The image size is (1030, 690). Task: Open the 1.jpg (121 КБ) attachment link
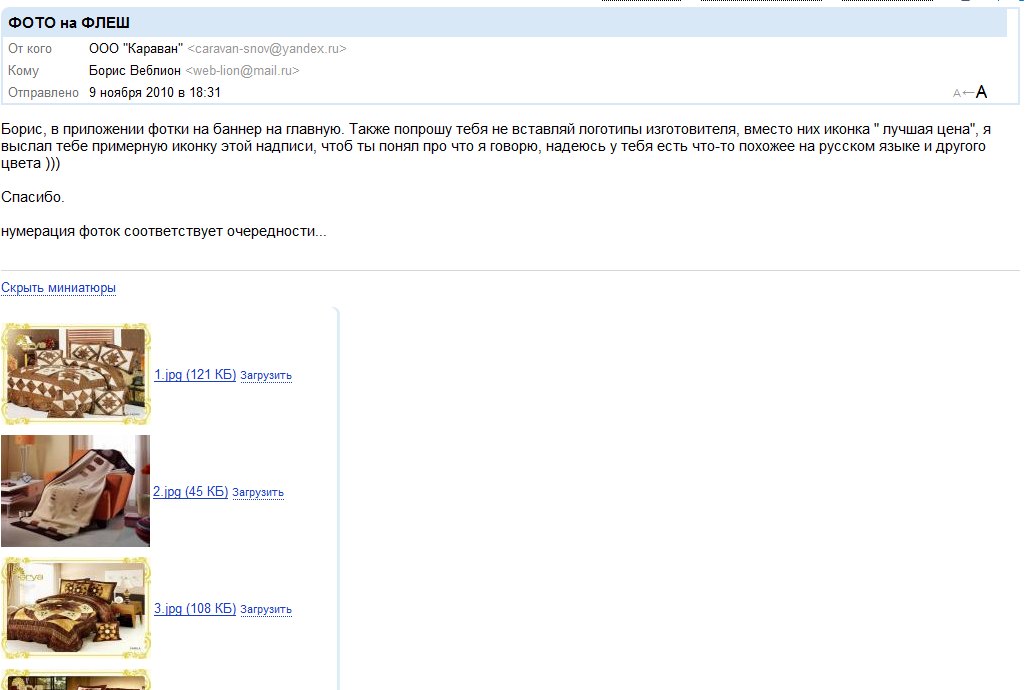click(195, 375)
